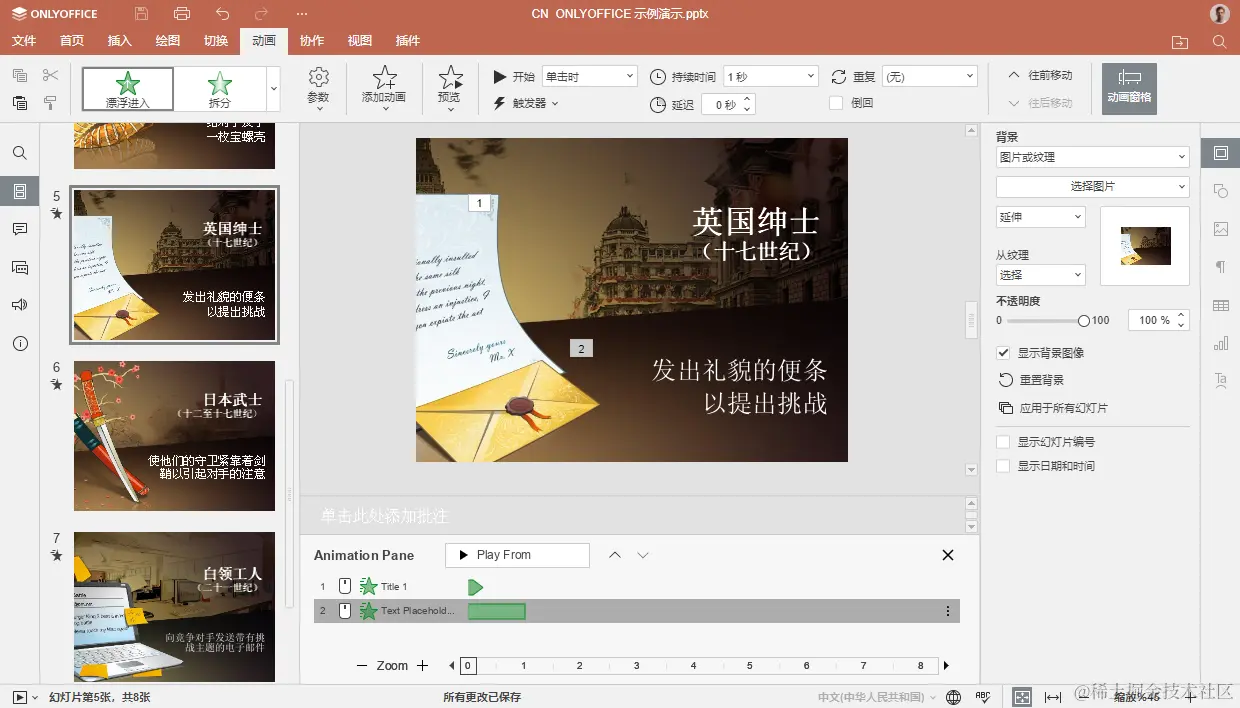Open the 图片或纹理 background fill dropdown
This screenshot has height=708, width=1240.
coord(1091,156)
